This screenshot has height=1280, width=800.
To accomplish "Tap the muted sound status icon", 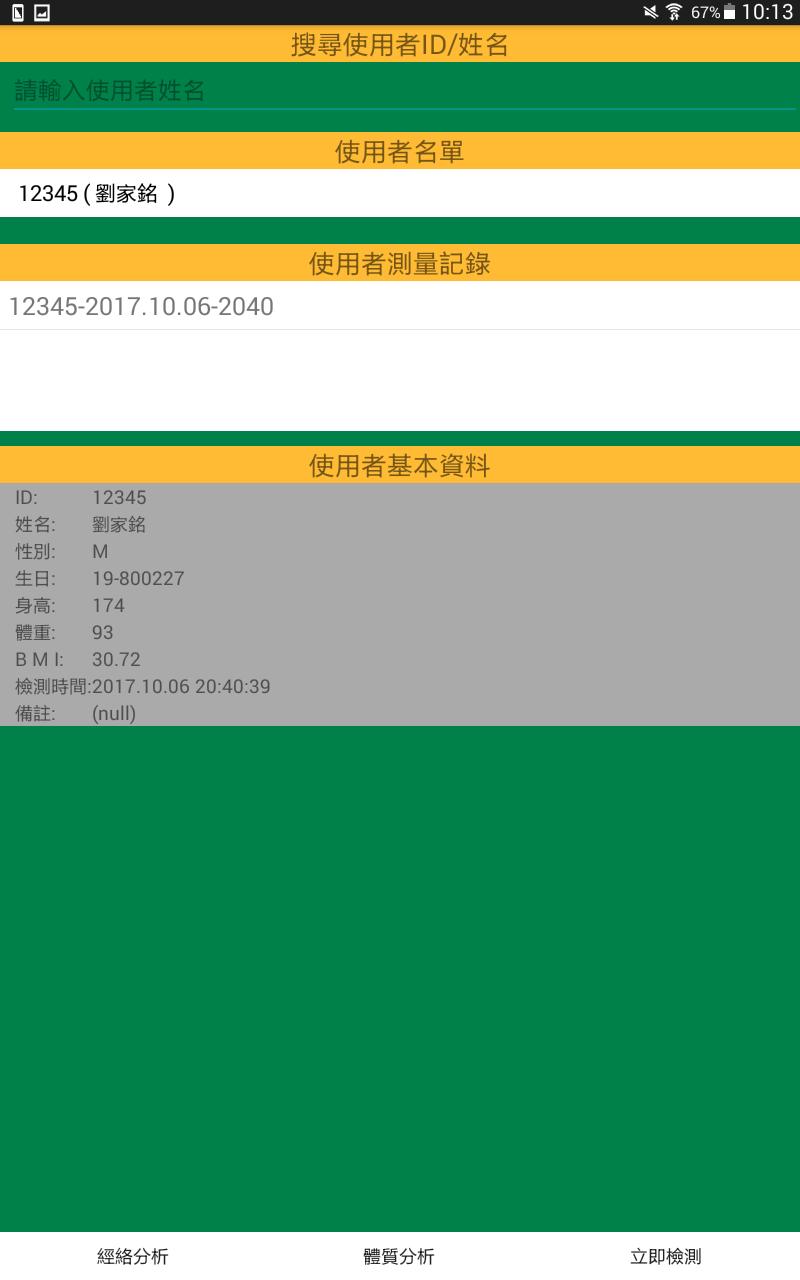I will (x=651, y=12).
